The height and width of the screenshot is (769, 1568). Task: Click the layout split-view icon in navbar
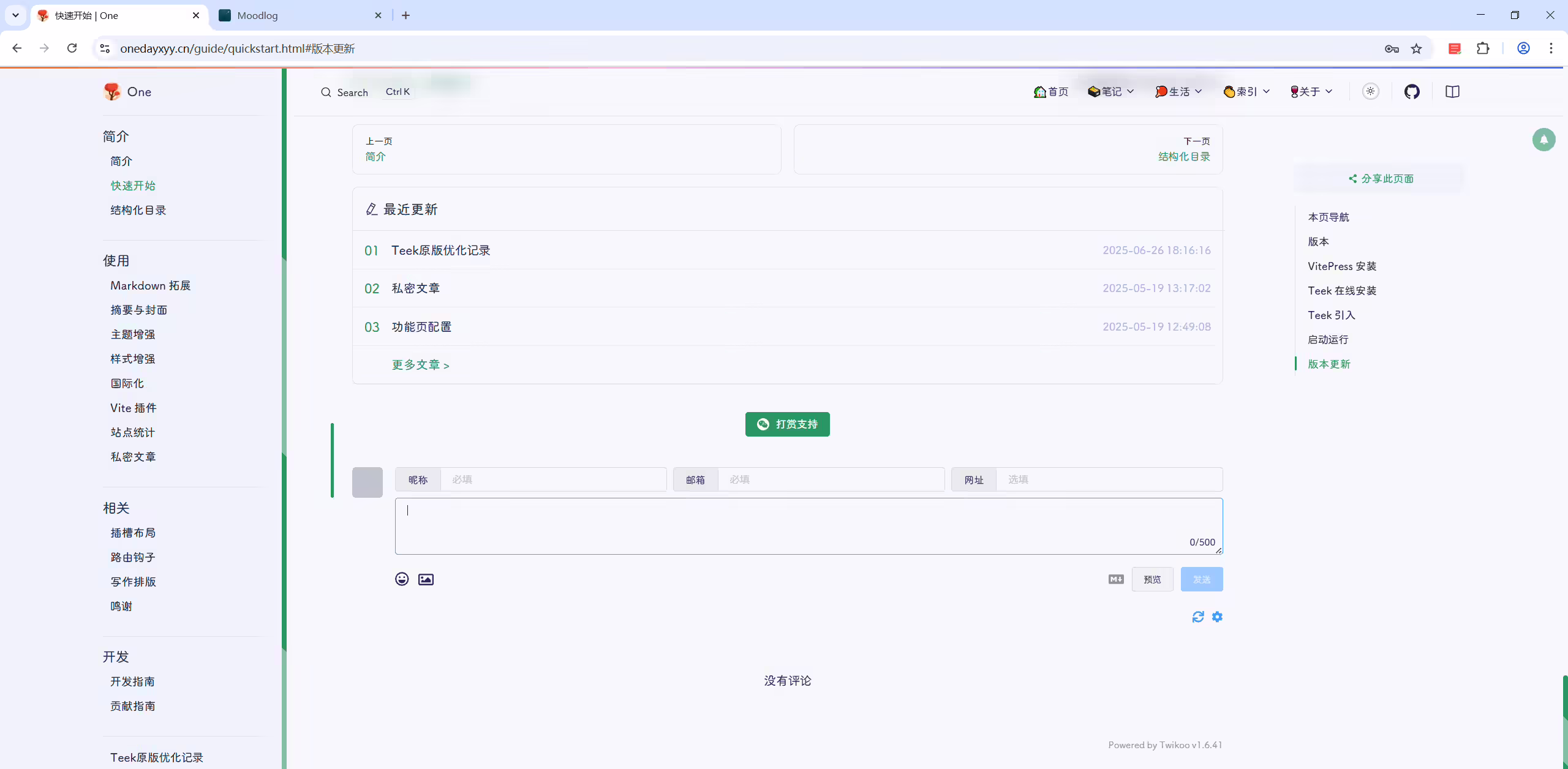coord(1452,92)
